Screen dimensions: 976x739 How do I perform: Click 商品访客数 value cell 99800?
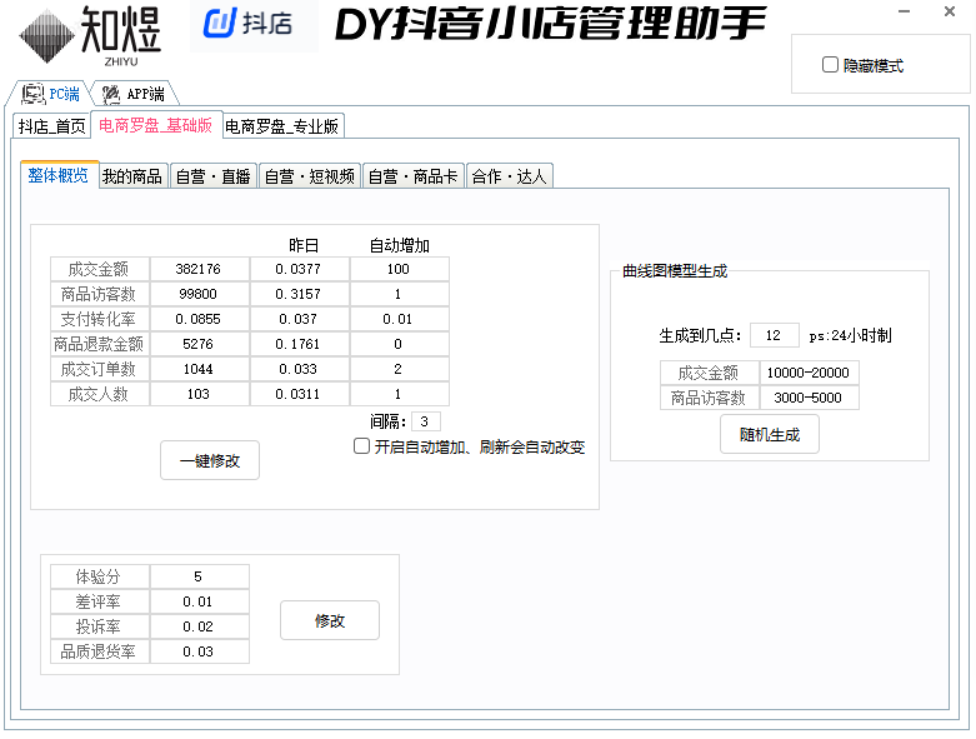pos(200,294)
